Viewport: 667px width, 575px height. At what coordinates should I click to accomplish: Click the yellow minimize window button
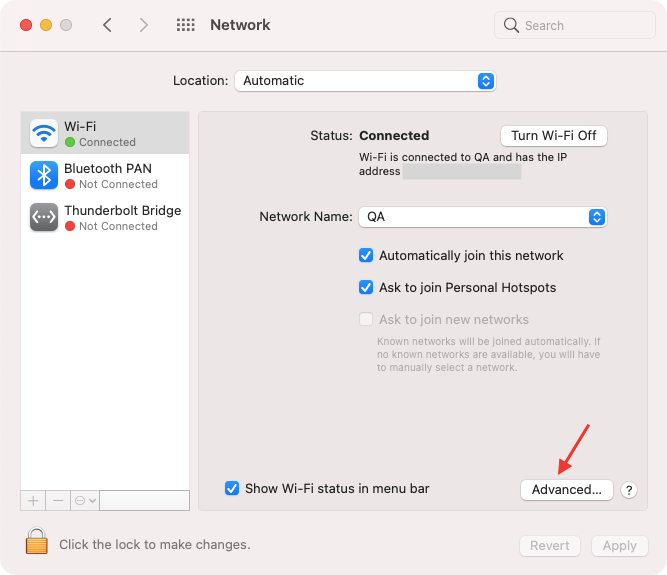[46, 25]
